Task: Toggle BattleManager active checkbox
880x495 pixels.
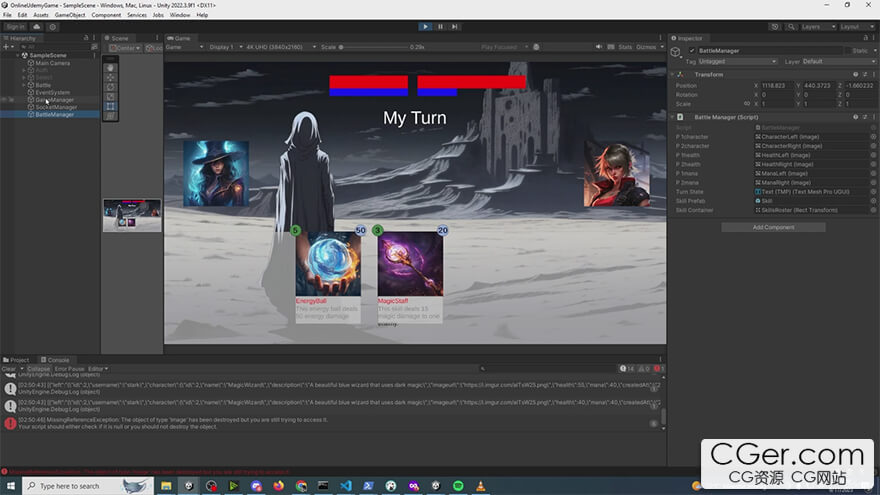Action: click(692, 51)
